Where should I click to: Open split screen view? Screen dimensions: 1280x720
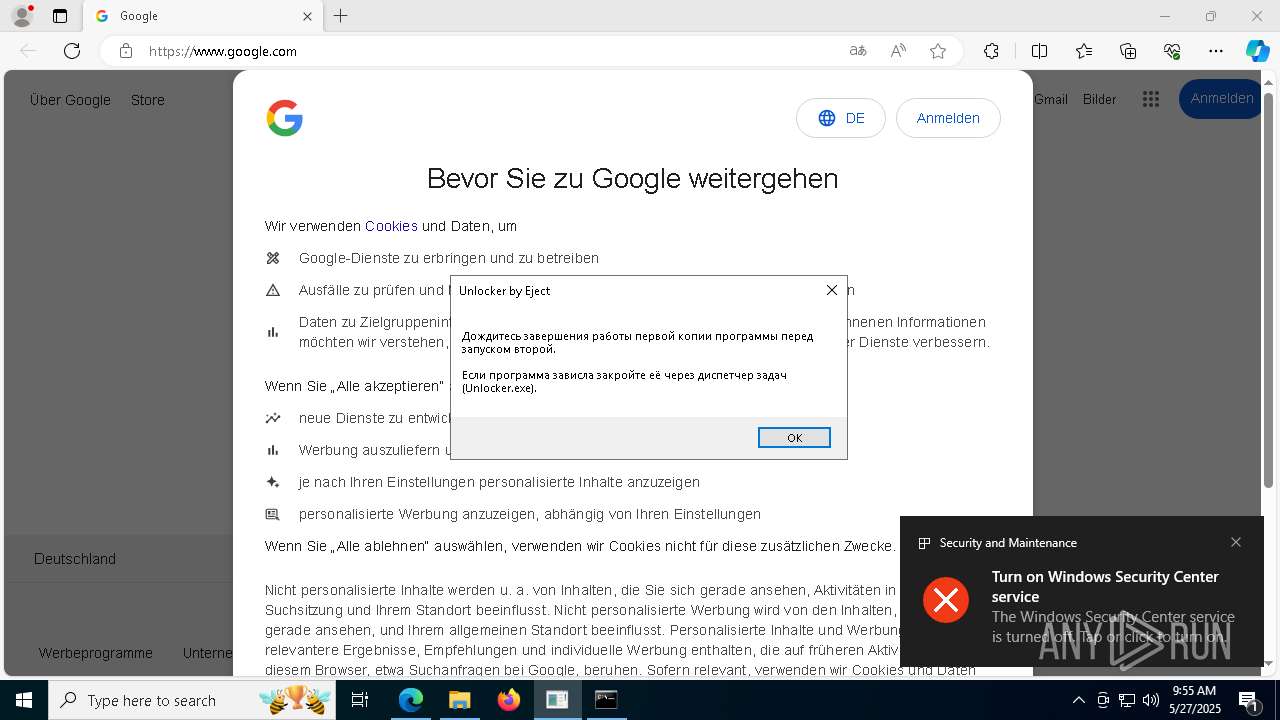pyautogui.click(x=1039, y=51)
